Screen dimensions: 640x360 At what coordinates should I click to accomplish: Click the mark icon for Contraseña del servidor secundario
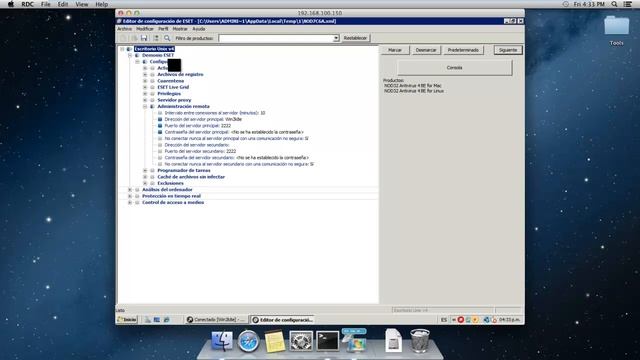click(160, 158)
